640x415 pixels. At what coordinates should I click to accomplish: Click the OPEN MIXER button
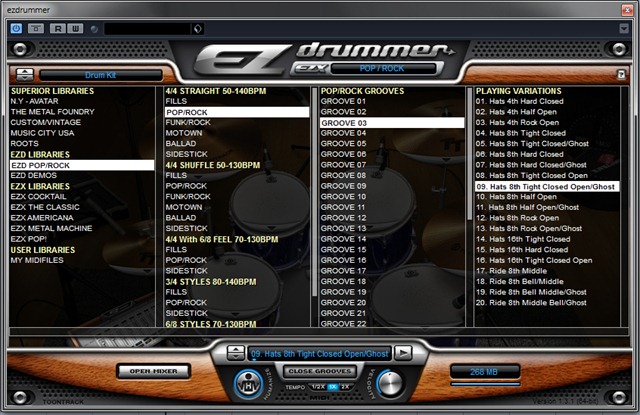tap(153, 371)
